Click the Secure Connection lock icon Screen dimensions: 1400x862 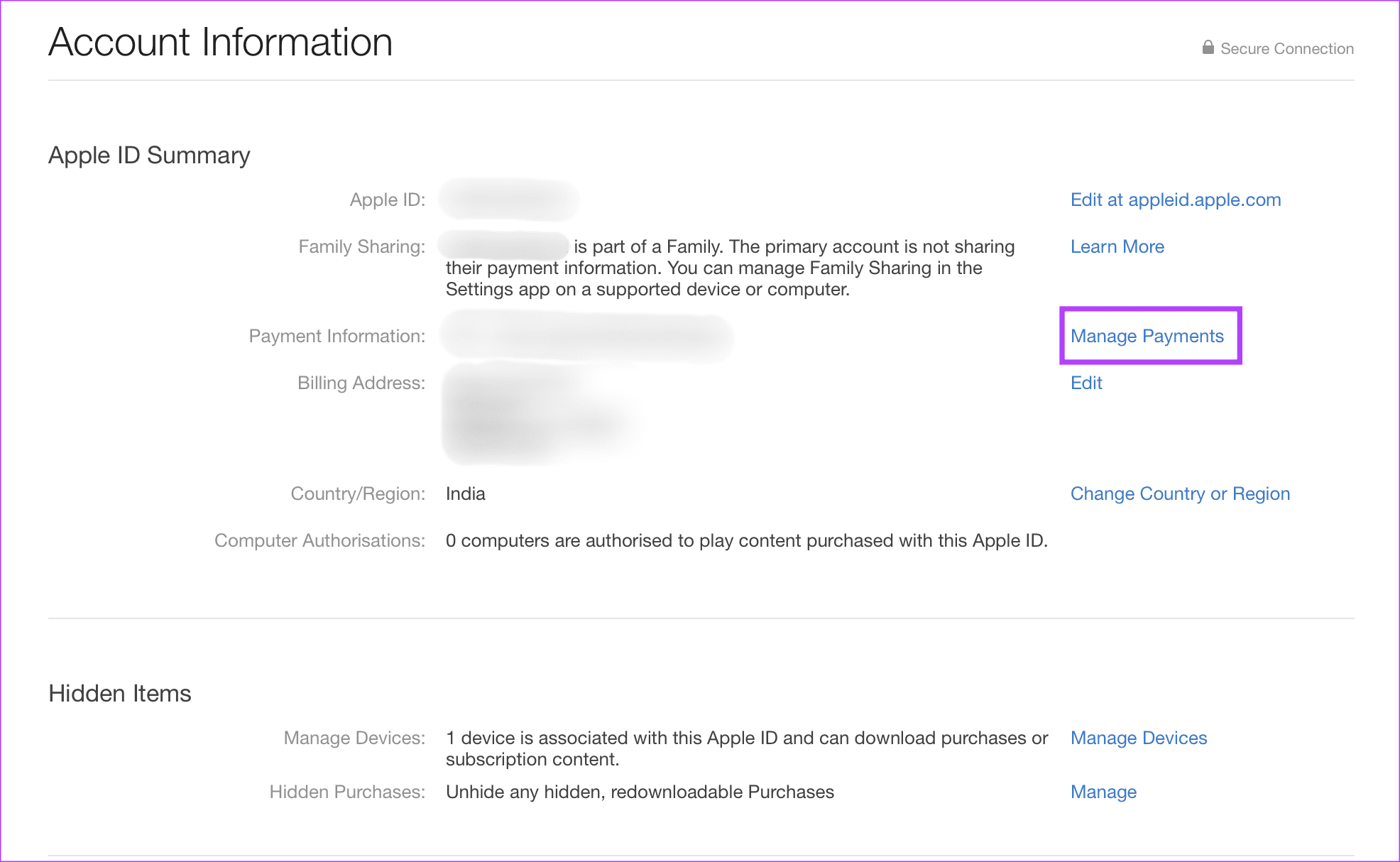(x=1208, y=48)
